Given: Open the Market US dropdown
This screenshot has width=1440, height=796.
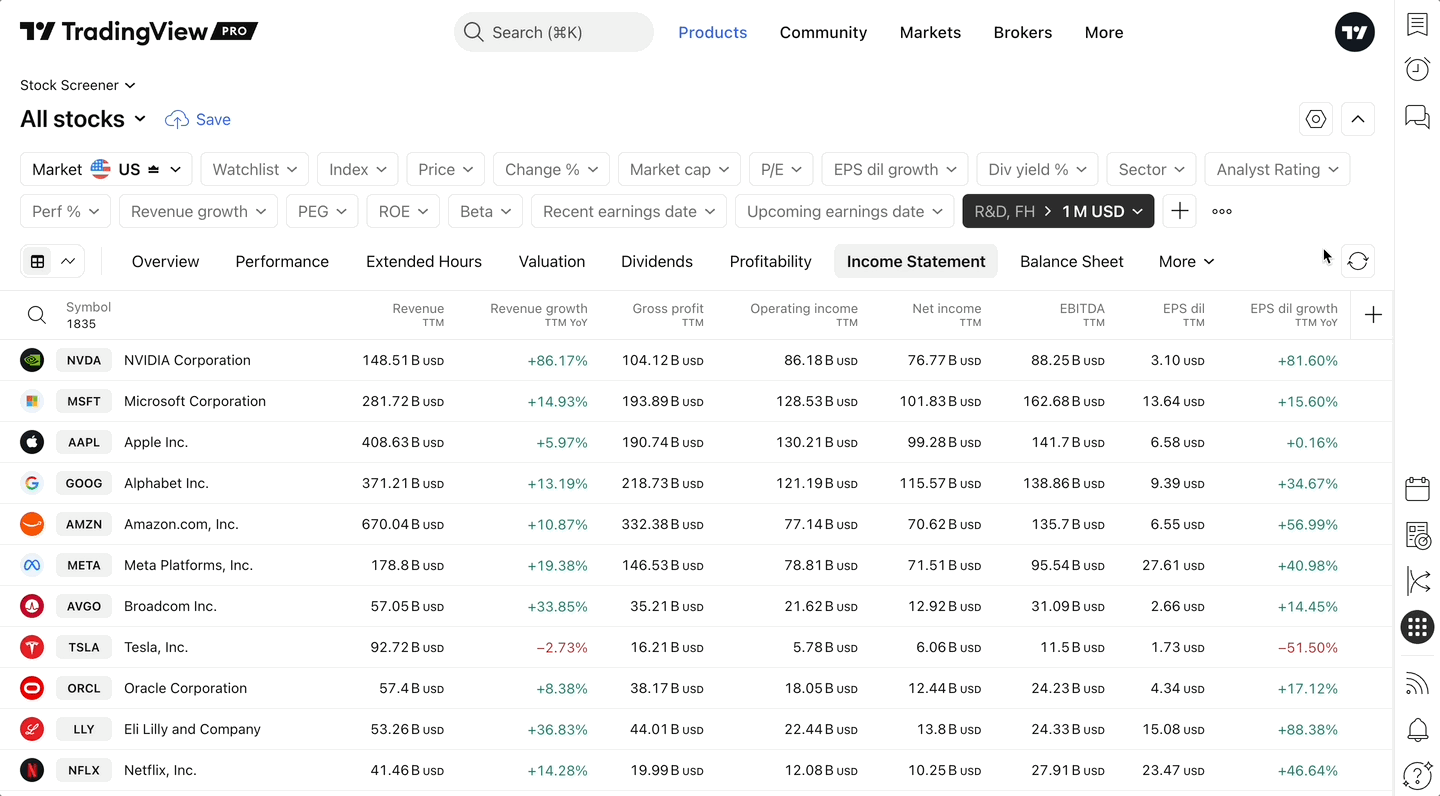Looking at the screenshot, I should pyautogui.click(x=106, y=169).
